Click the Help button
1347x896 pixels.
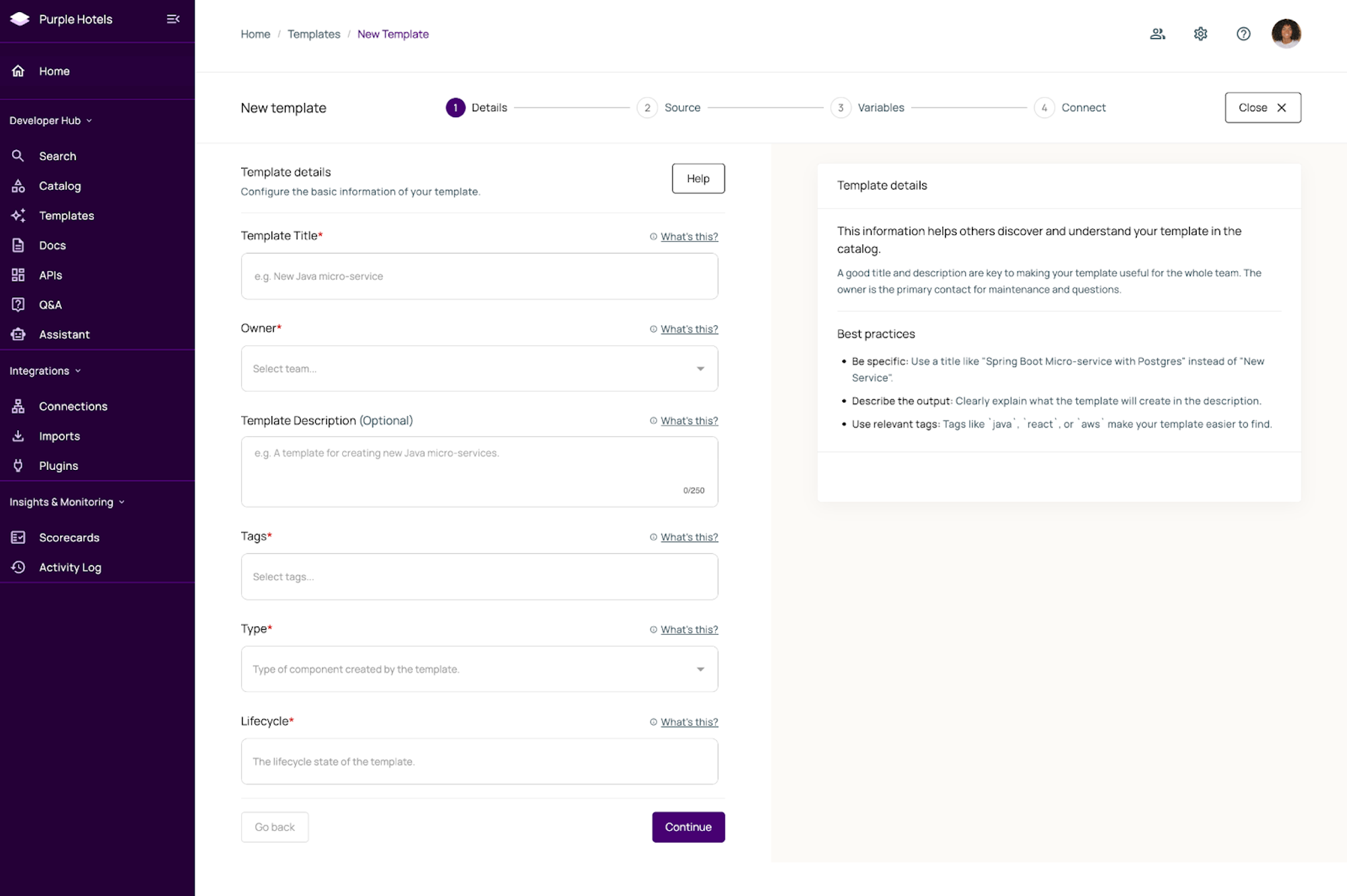(698, 178)
